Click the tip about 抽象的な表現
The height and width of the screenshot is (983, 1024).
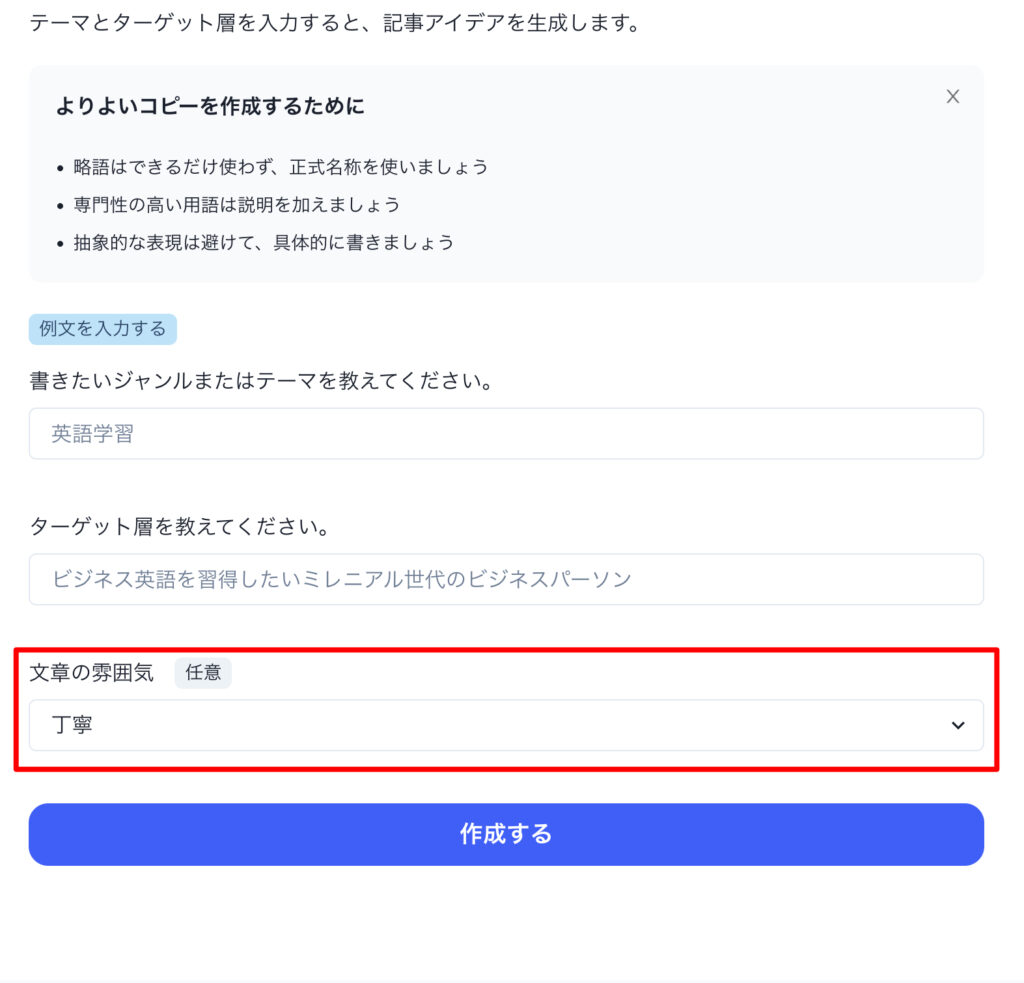coord(264,243)
